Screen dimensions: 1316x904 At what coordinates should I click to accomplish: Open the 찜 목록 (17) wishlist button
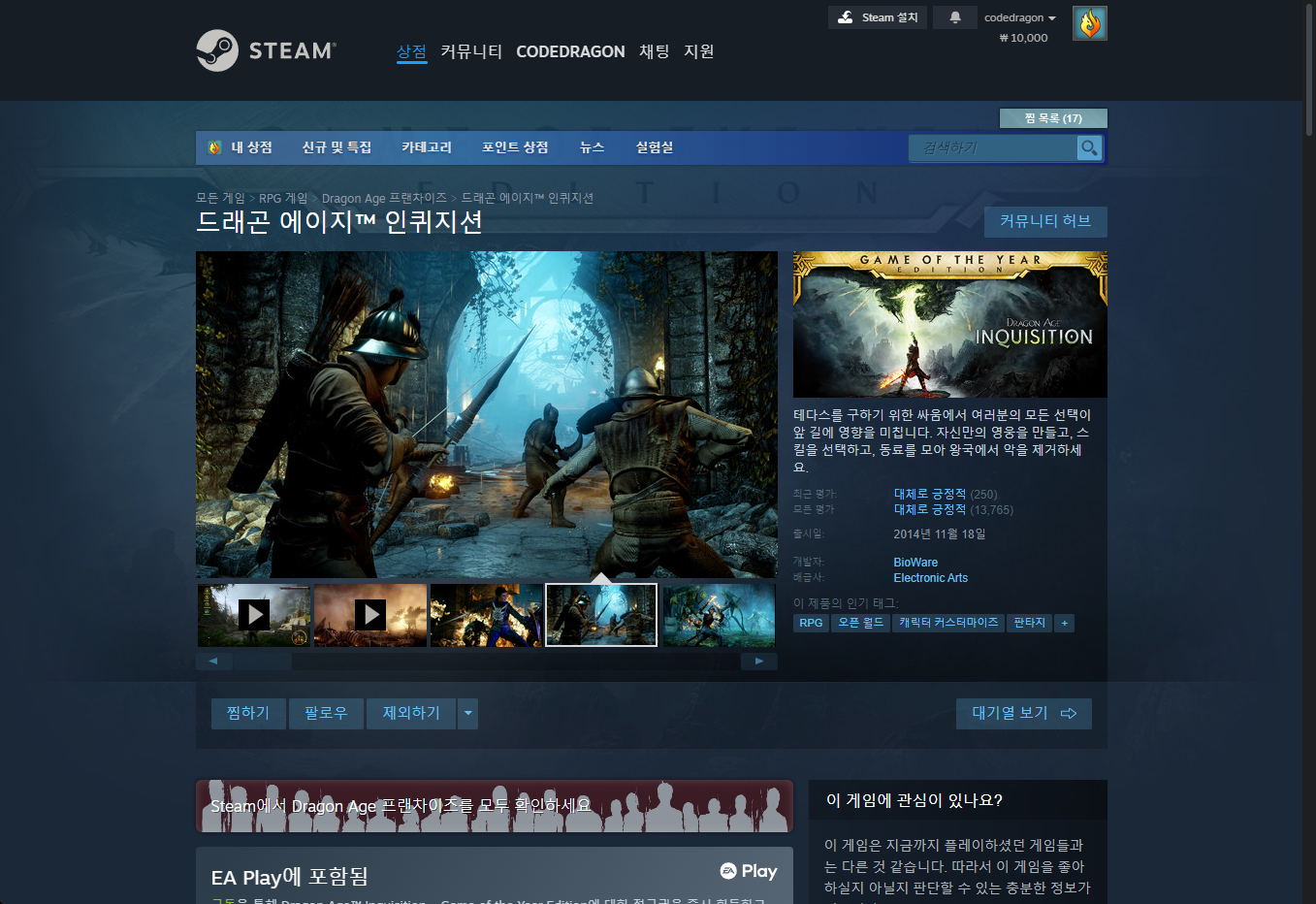[x=1053, y=118]
